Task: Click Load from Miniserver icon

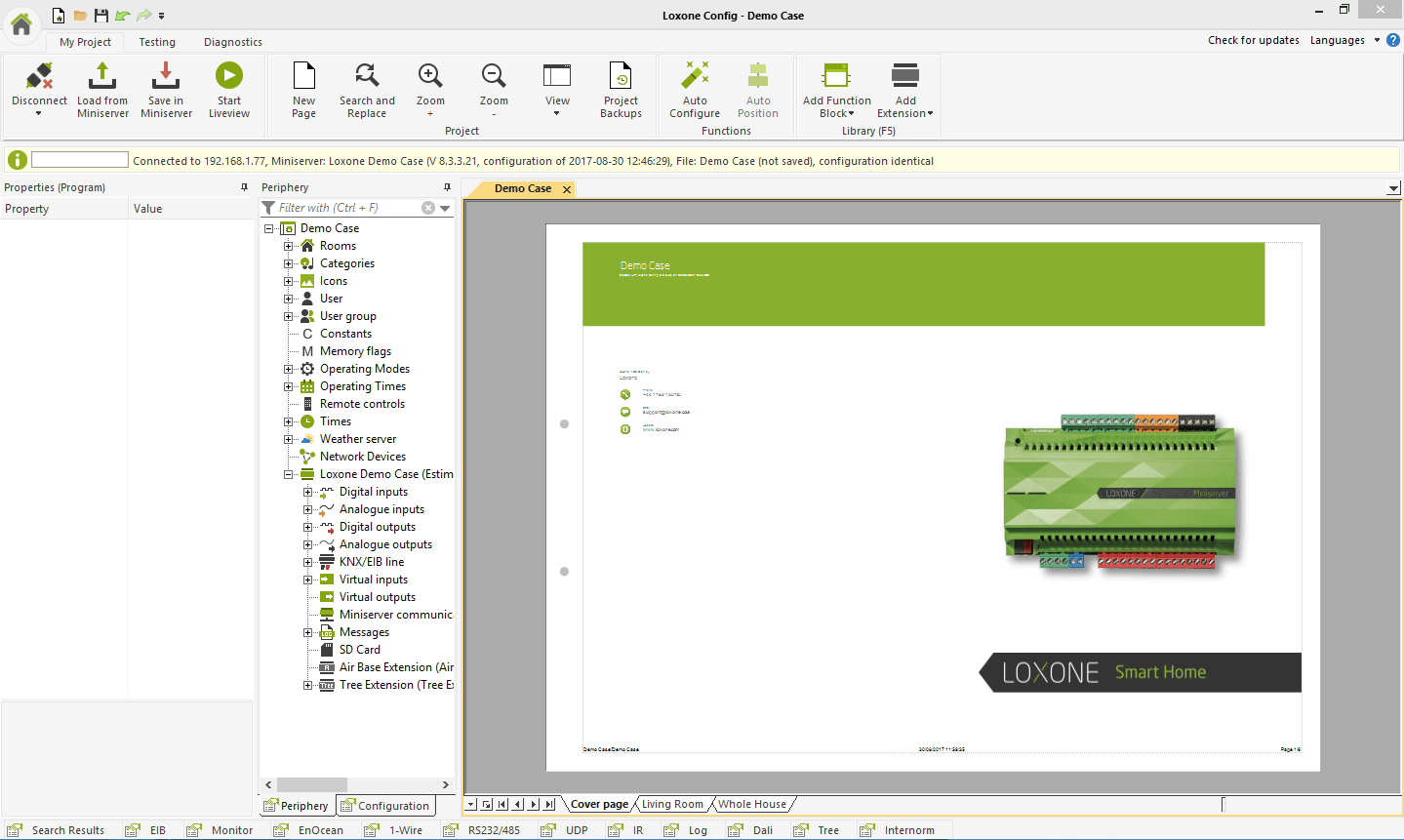Action: coord(102,76)
